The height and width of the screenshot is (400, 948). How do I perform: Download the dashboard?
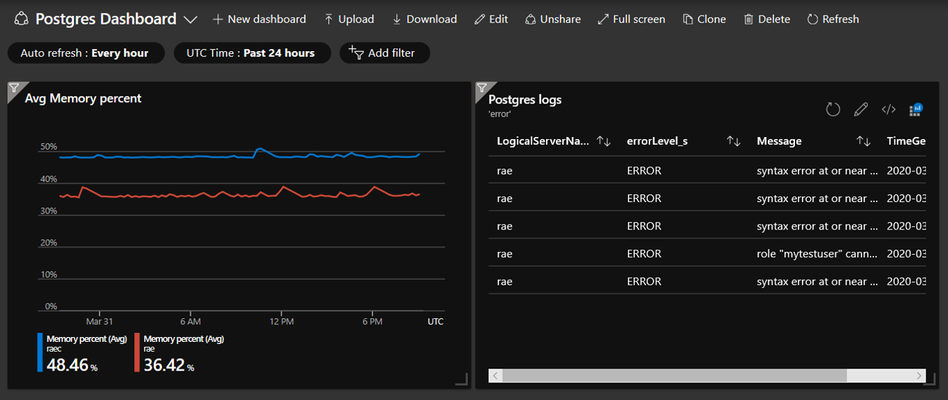(x=424, y=19)
